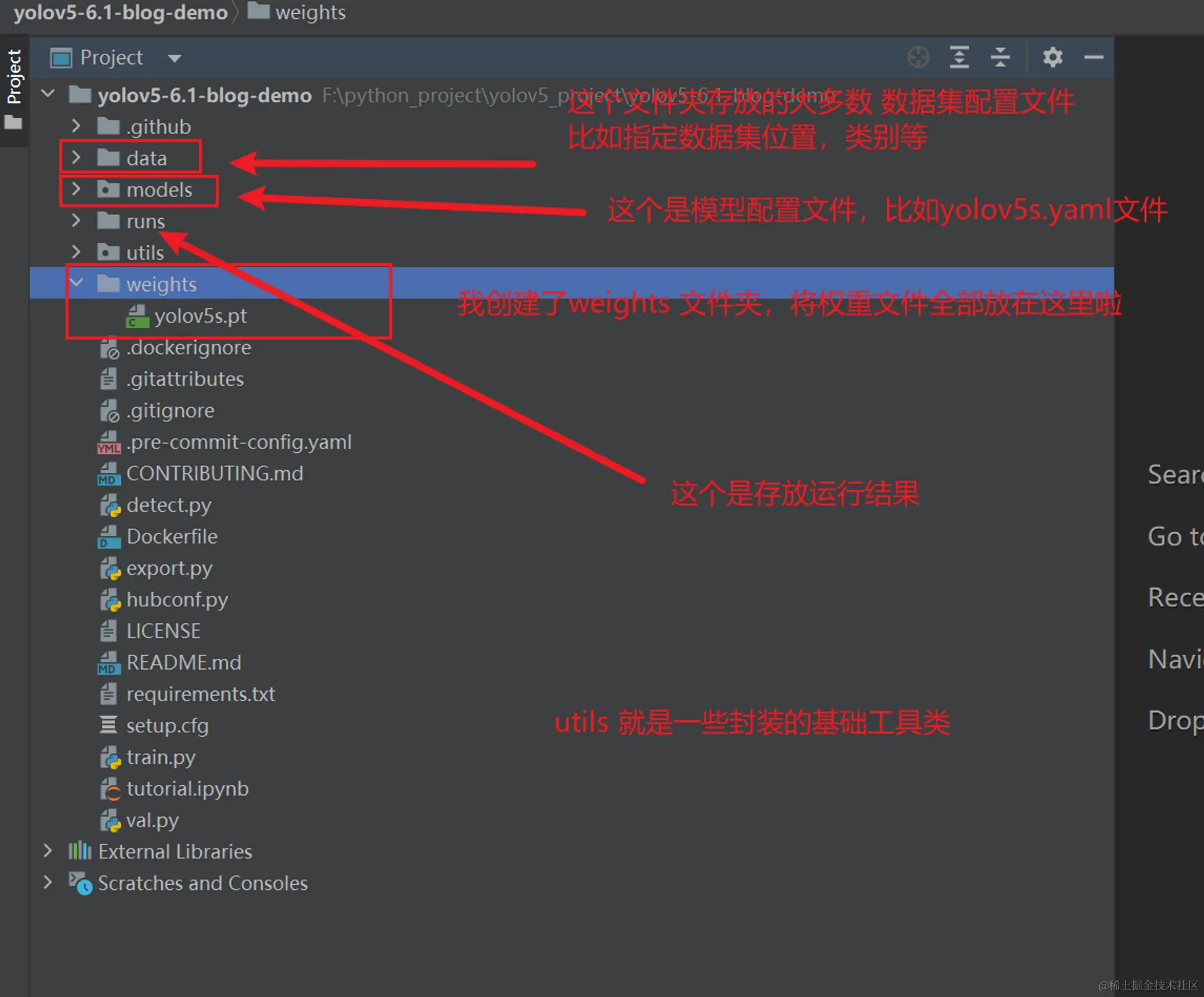Select the yolov5s.pt weights file
Image resolution: width=1204 pixels, height=997 pixels.
[x=200, y=316]
